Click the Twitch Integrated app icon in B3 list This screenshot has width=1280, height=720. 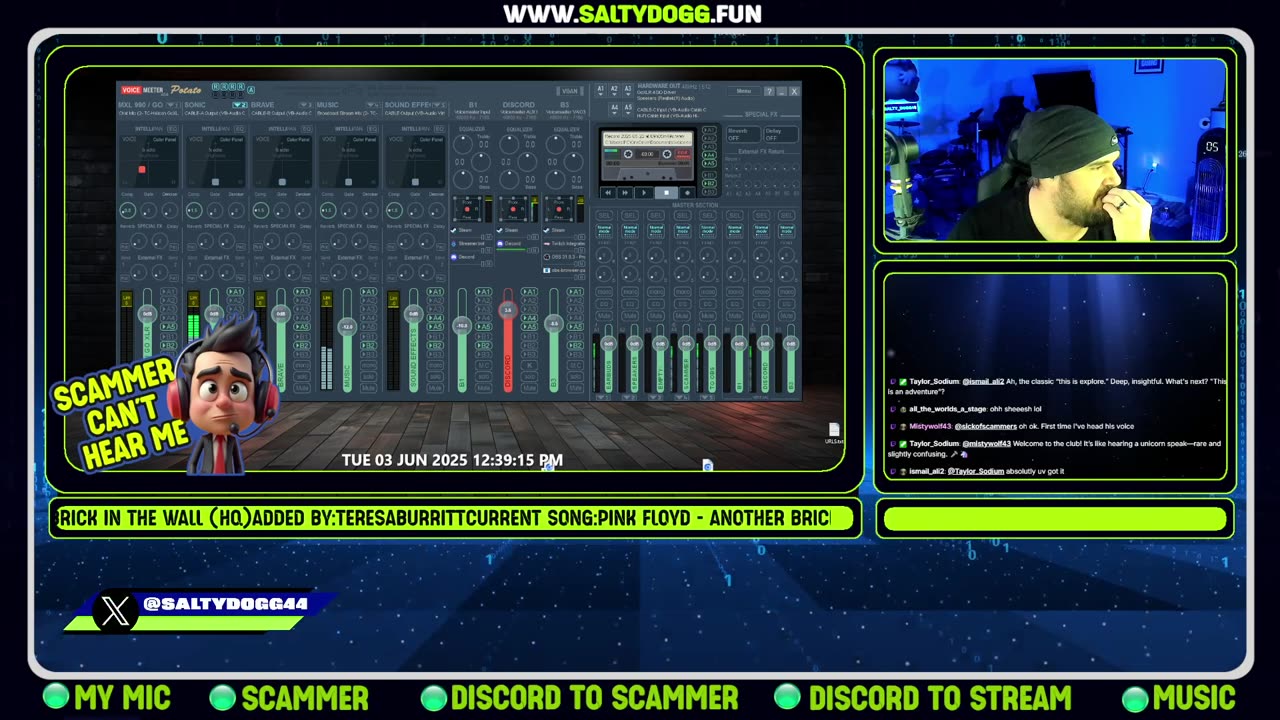tap(547, 244)
